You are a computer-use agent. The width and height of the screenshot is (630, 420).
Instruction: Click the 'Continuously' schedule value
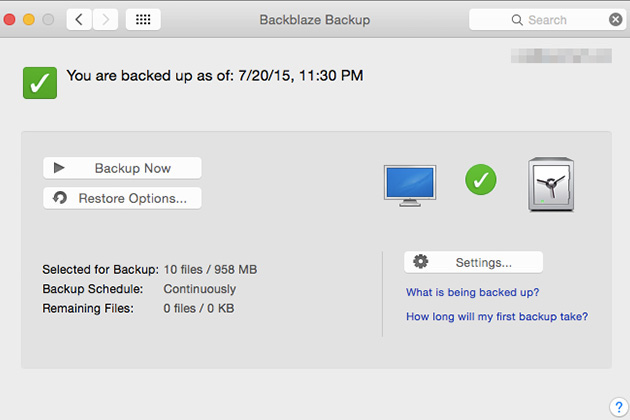point(200,289)
